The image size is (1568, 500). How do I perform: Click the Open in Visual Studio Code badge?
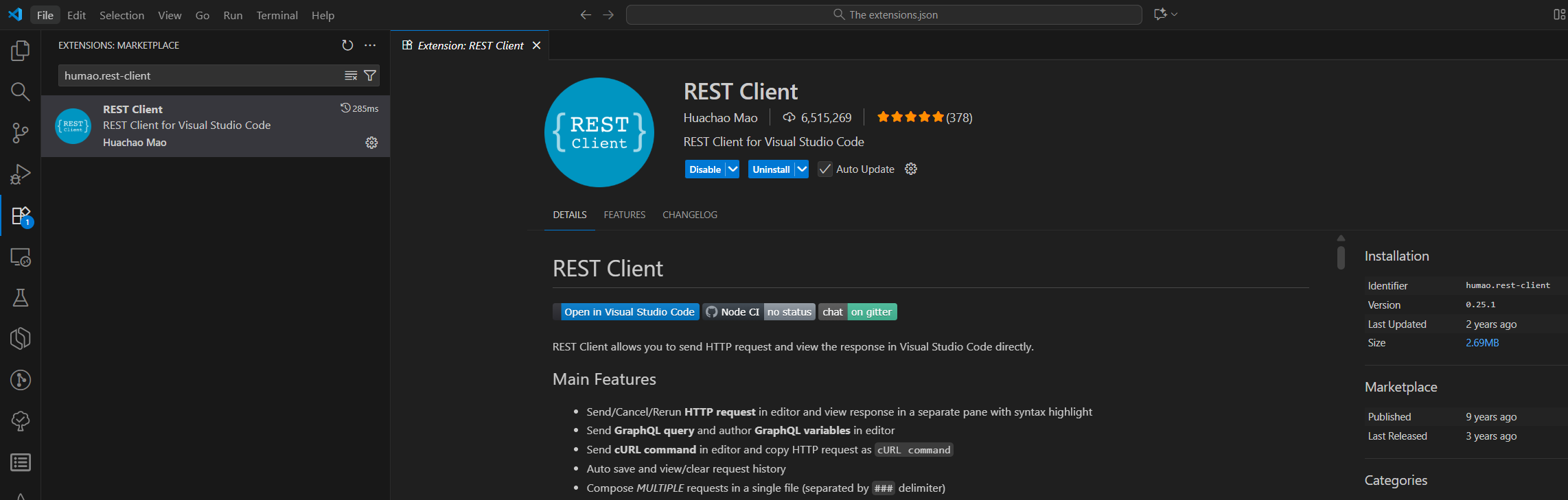(626, 312)
